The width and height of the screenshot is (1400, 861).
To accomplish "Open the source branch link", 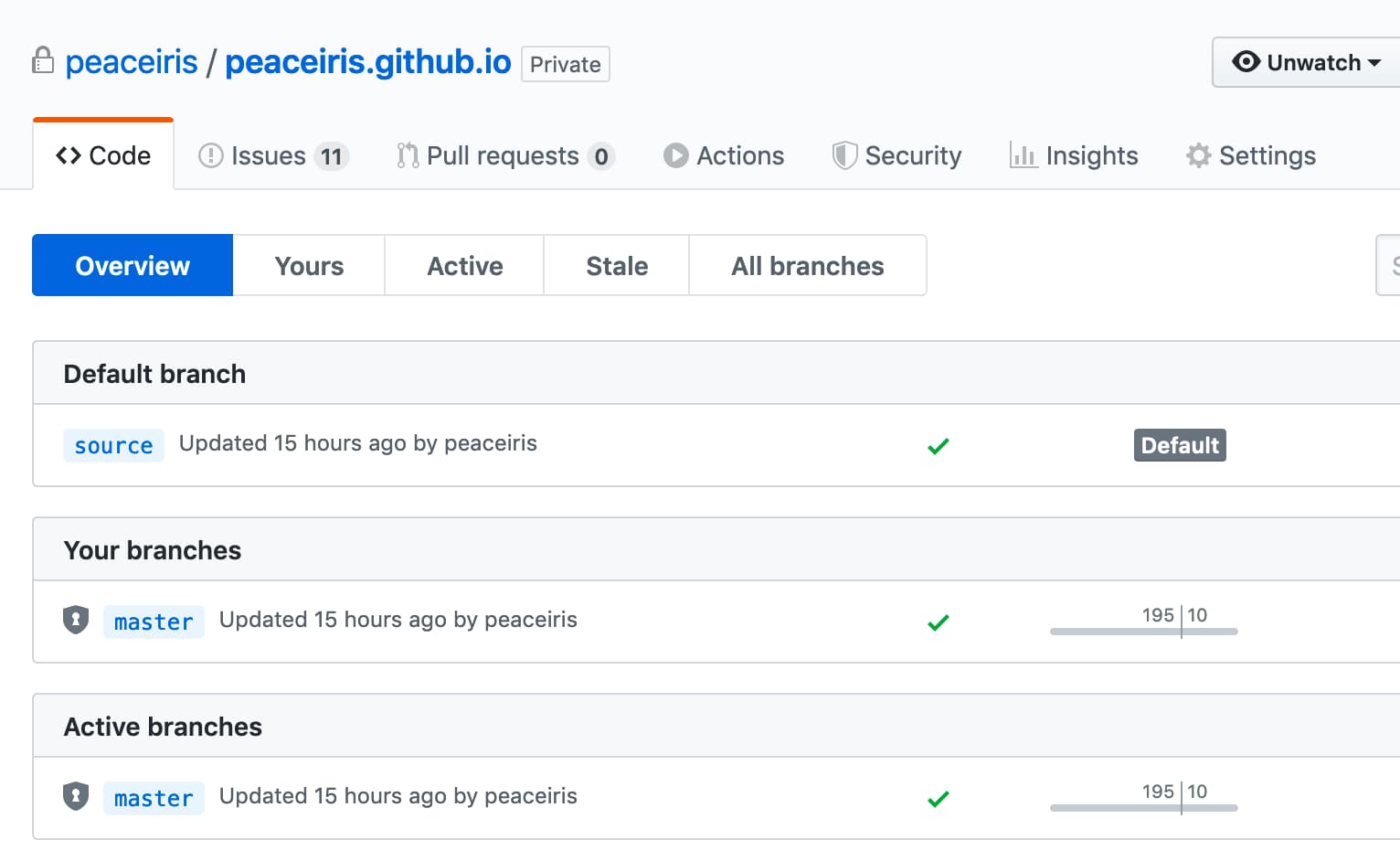I will click(x=113, y=445).
